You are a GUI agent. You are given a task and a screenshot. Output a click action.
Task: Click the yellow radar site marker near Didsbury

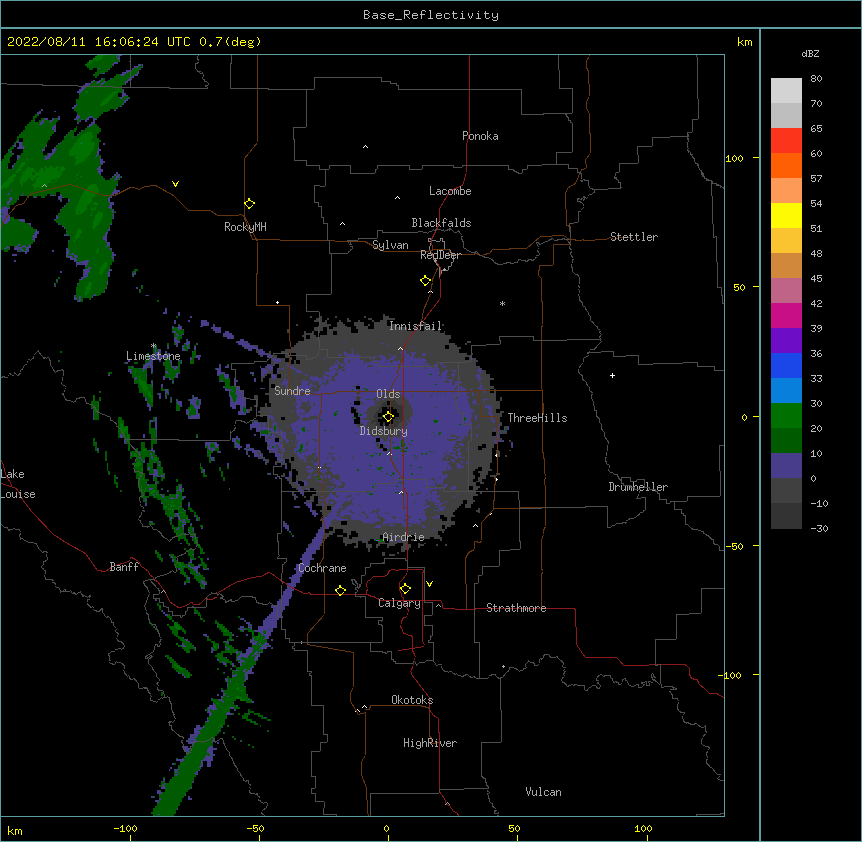388,417
